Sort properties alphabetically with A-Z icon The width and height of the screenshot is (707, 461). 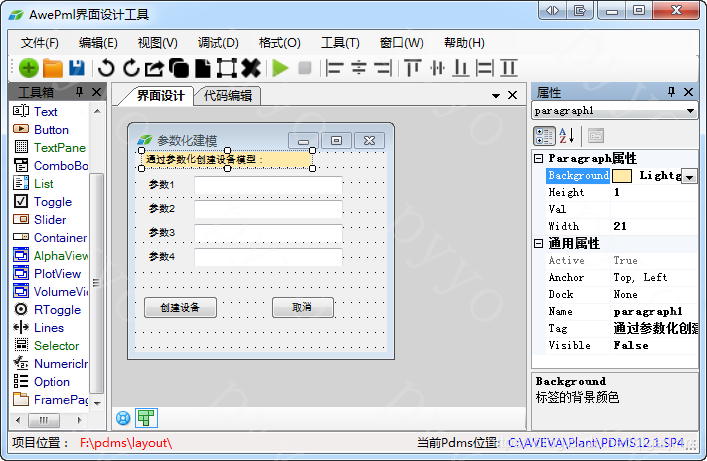566,136
